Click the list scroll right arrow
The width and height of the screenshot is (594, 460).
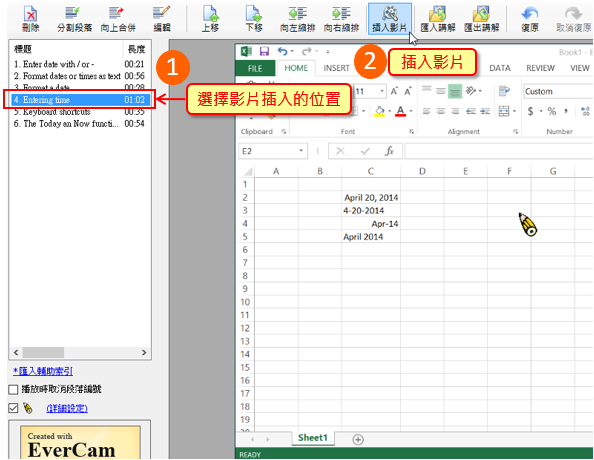pos(144,352)
